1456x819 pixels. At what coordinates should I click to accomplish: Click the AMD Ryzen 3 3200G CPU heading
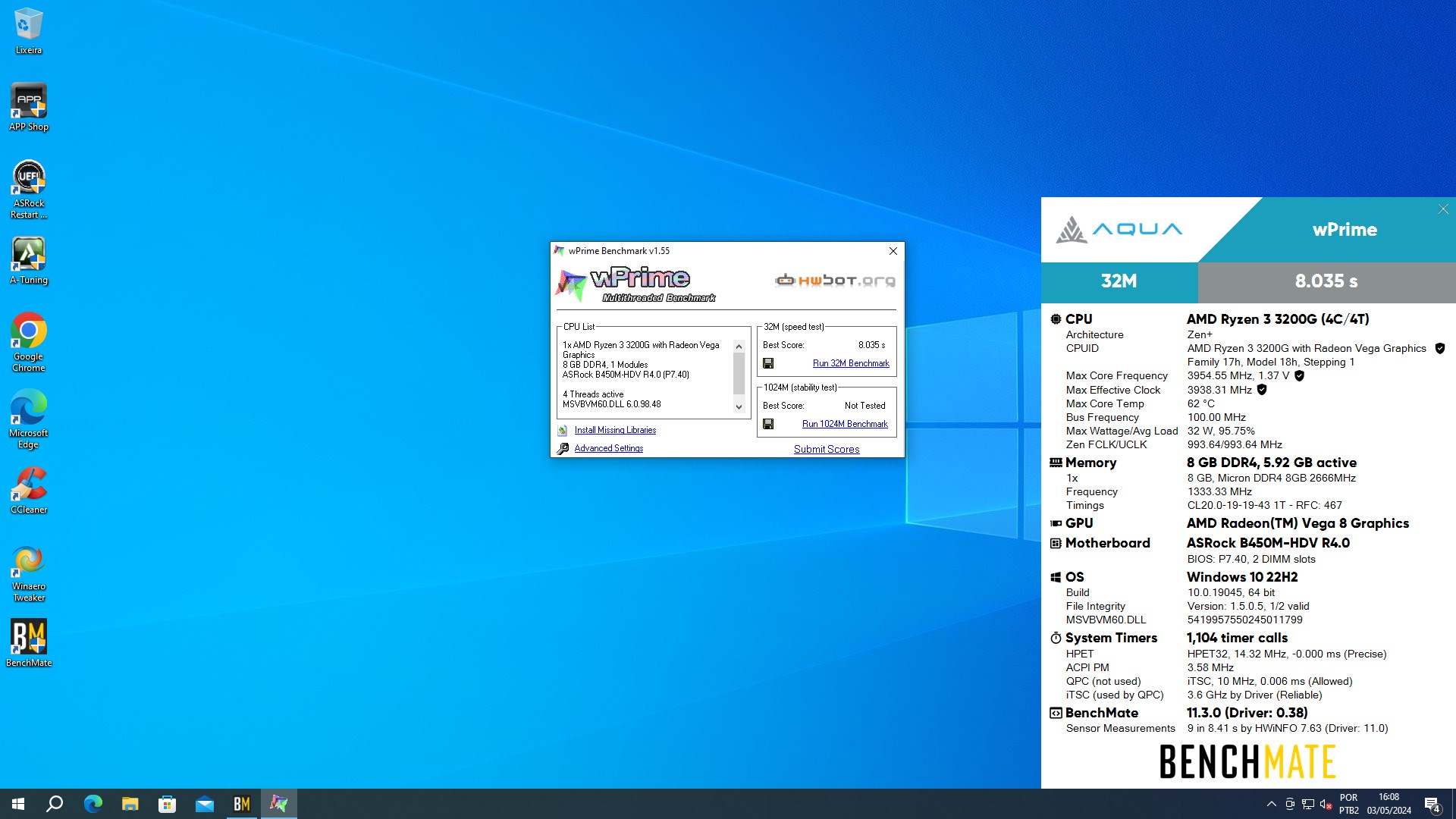(x=1278, y=319)
